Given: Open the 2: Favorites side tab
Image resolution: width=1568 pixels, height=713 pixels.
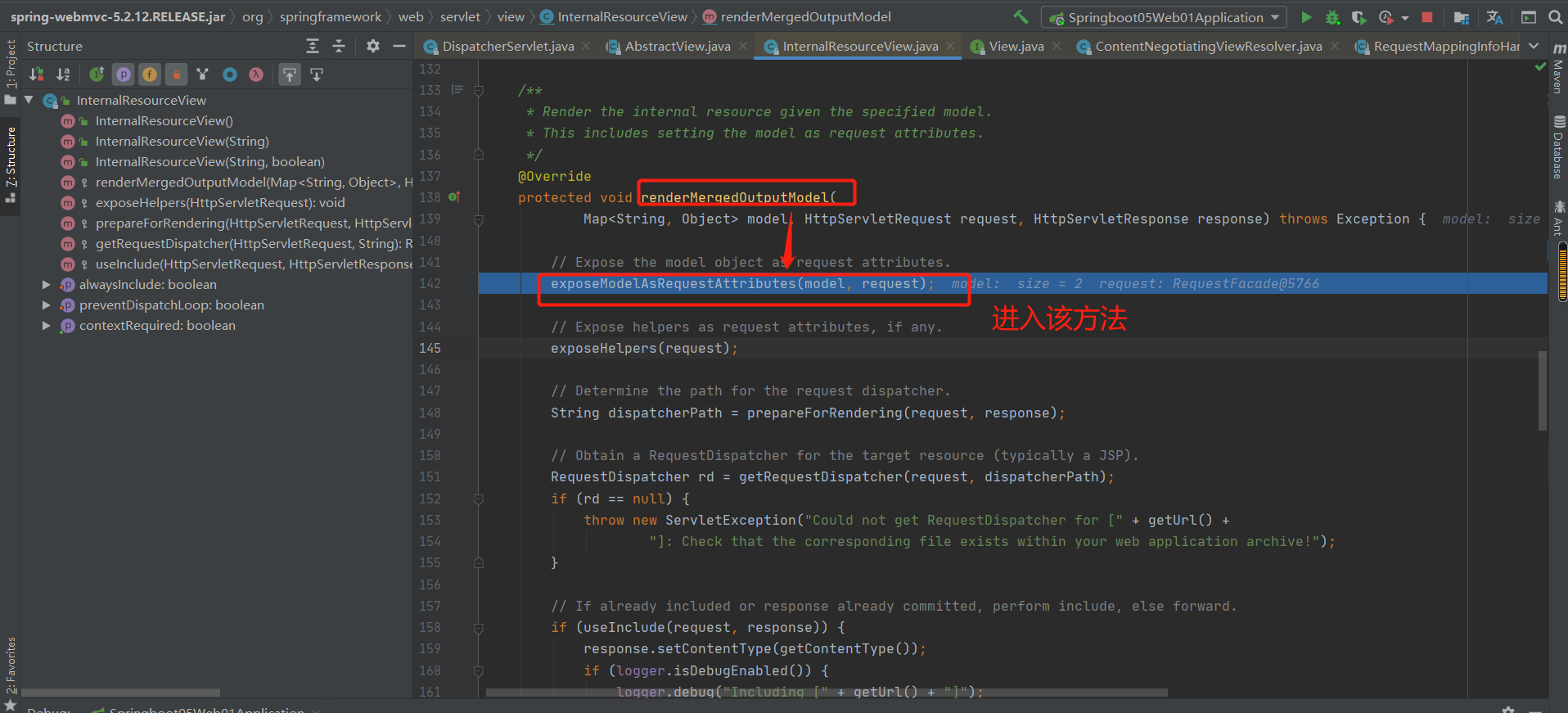Looking at the screenshot, I should coord(11,673).
